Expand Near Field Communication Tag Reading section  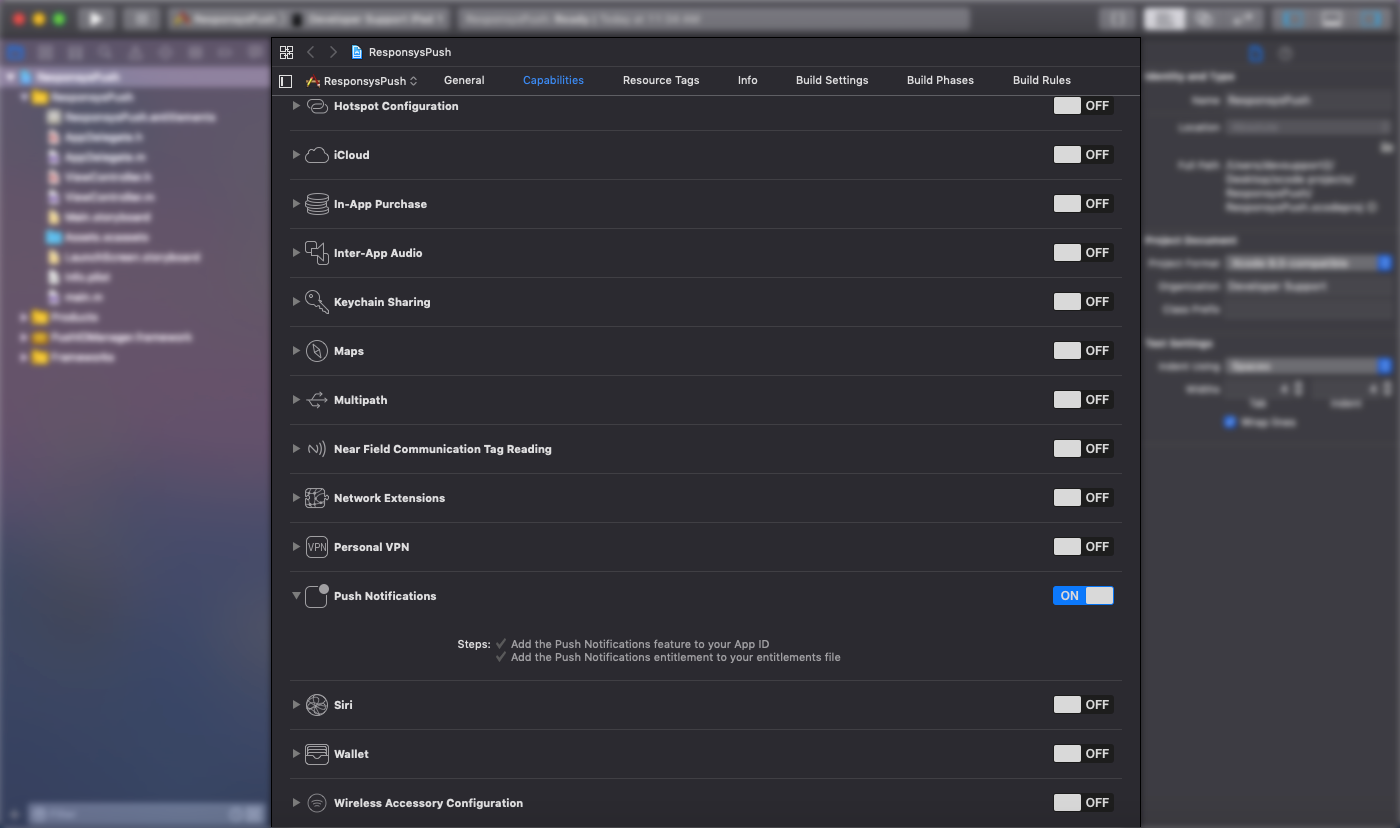[296, 449]
